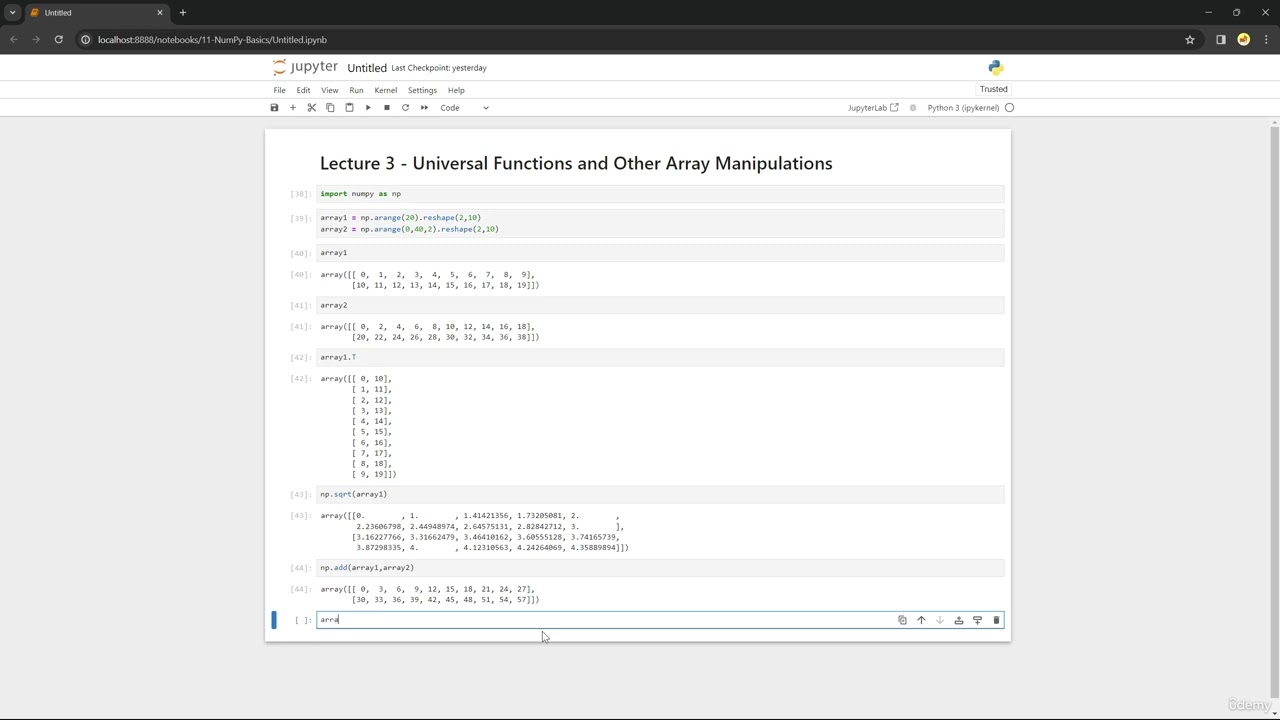Screen dimensions: 1280x720
Task: Open notebook in JupyterLab
Action: click(x=873, y=107)
